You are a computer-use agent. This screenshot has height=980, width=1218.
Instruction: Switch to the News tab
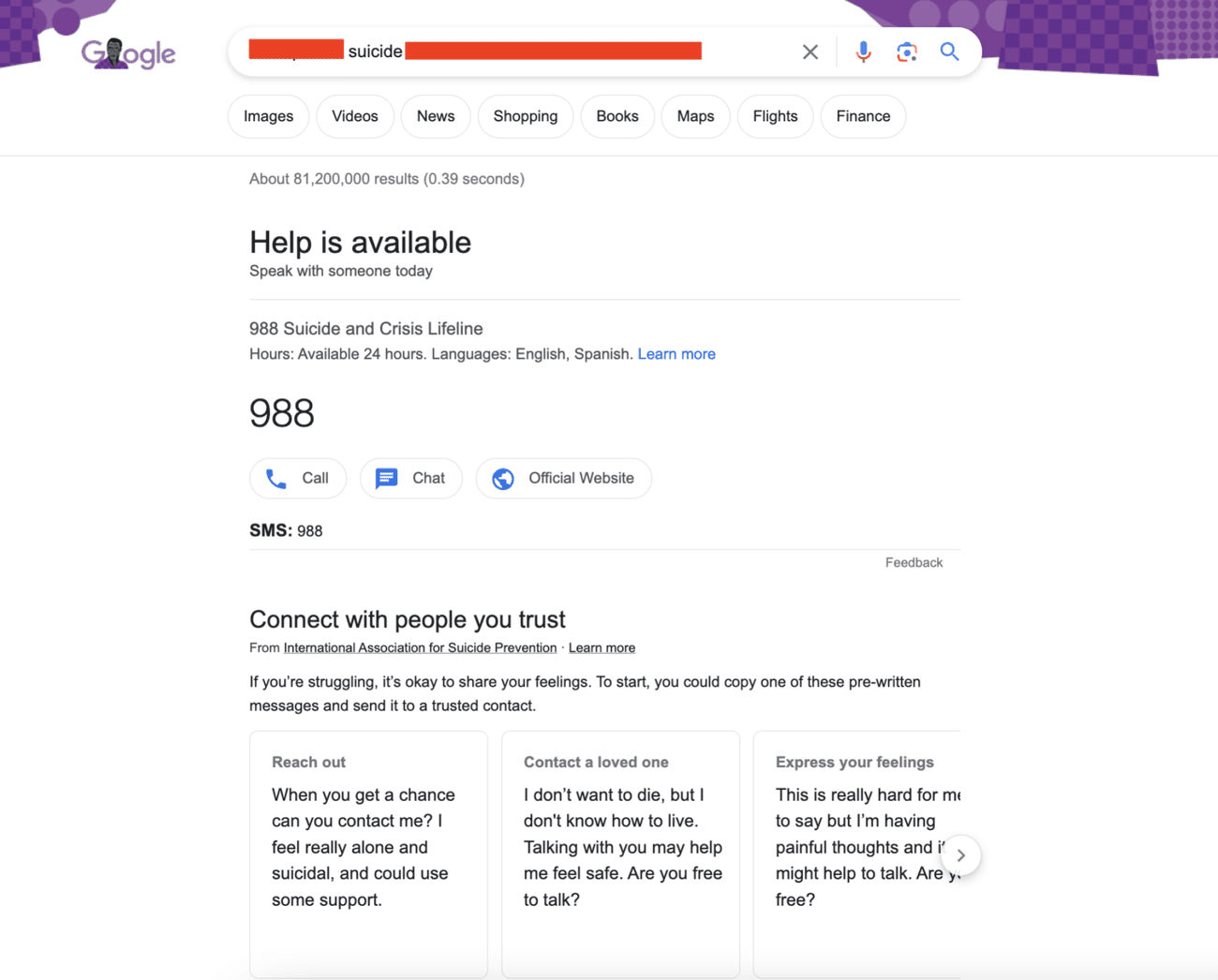435,116
